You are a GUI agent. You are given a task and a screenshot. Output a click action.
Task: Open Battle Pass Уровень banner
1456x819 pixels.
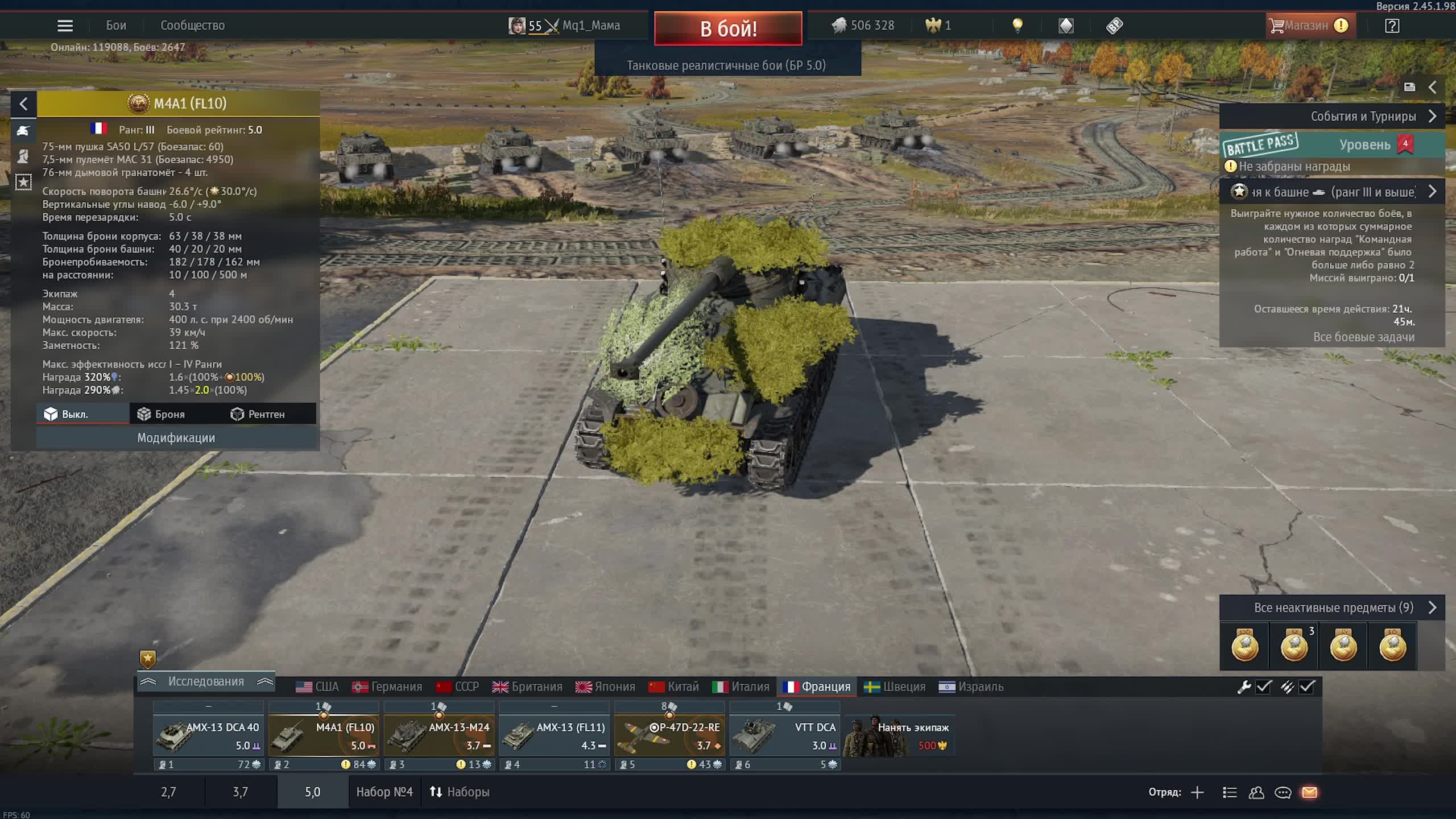click(x=1332, y=144)
